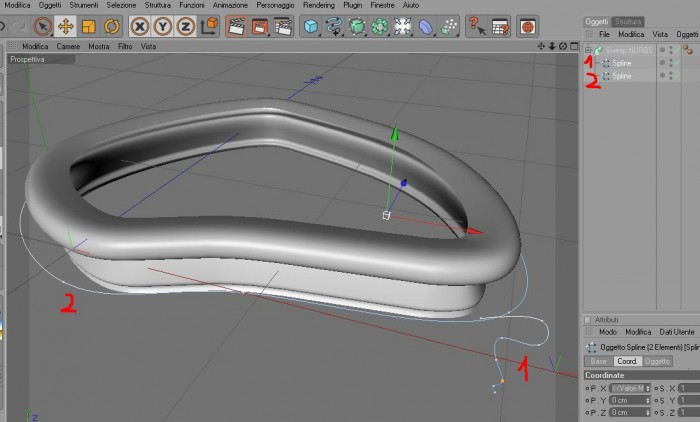
Task: Click the Coord. button in Attributes
Action: [x=627, y=361]
